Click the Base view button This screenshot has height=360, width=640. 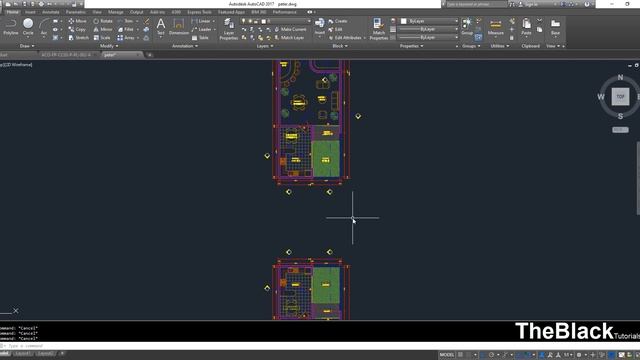pos(555,27)
